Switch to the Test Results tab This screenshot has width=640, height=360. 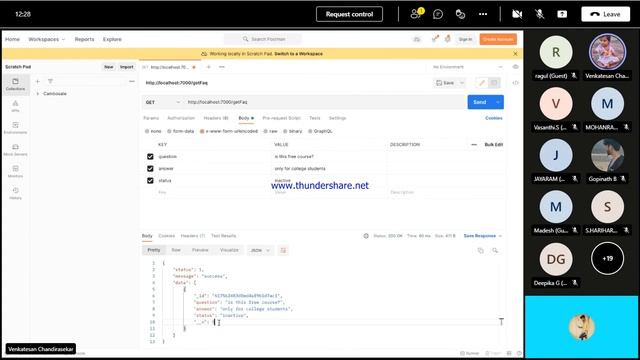[x=223, y=236]
